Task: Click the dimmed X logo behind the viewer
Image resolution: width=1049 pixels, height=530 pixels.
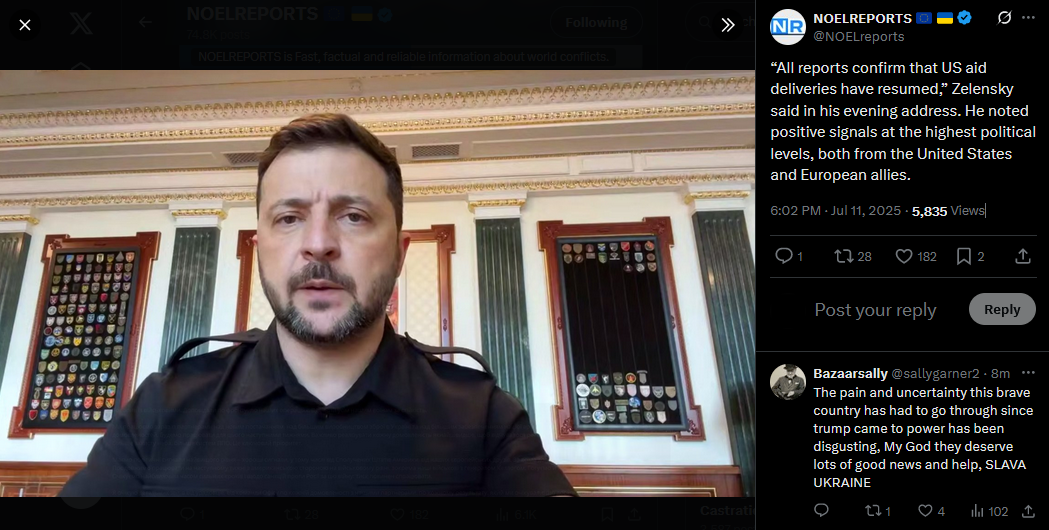Action: coord(81,25)
